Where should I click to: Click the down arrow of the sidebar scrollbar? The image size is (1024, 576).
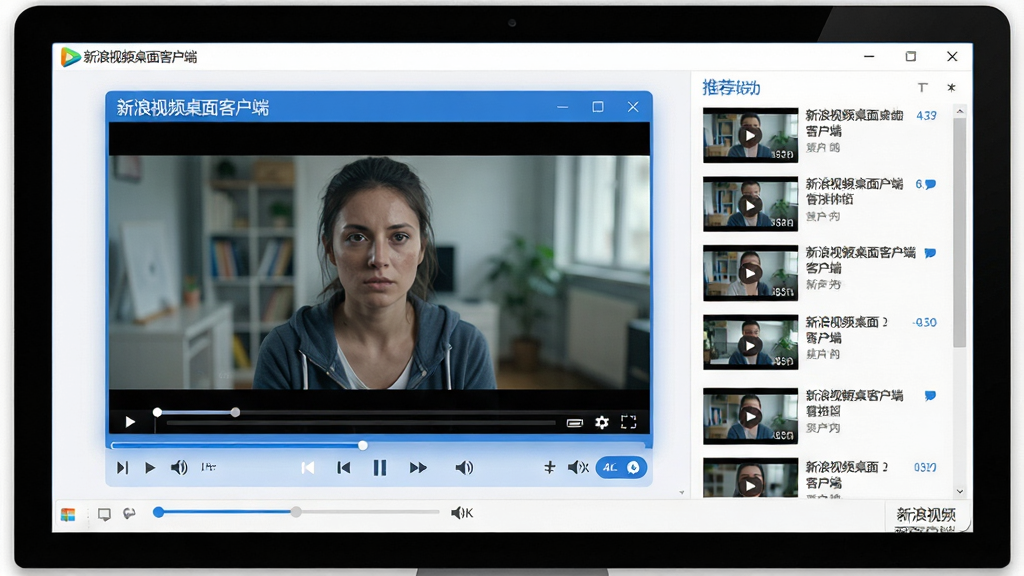point(959,491)
